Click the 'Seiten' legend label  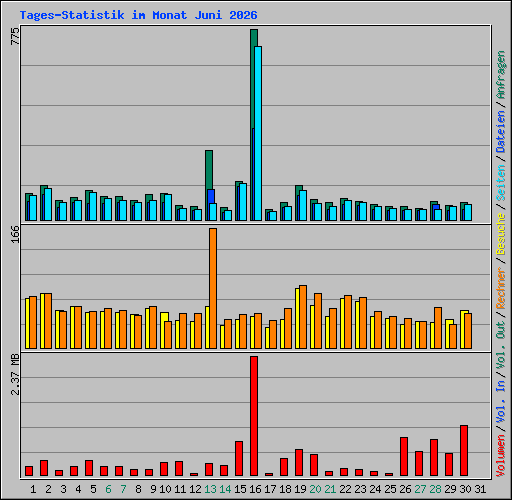501,182
